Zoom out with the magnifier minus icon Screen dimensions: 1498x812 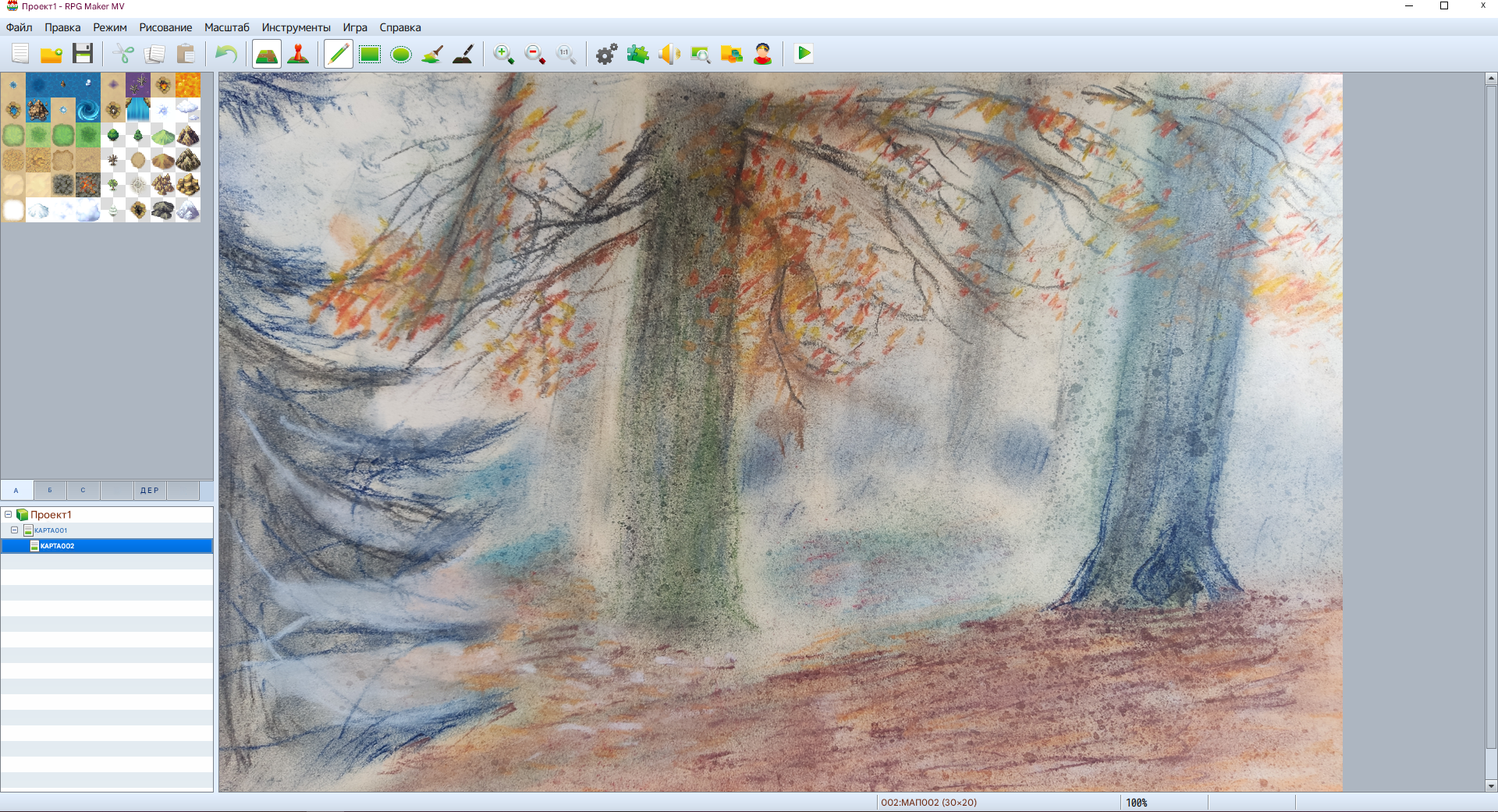535,54
